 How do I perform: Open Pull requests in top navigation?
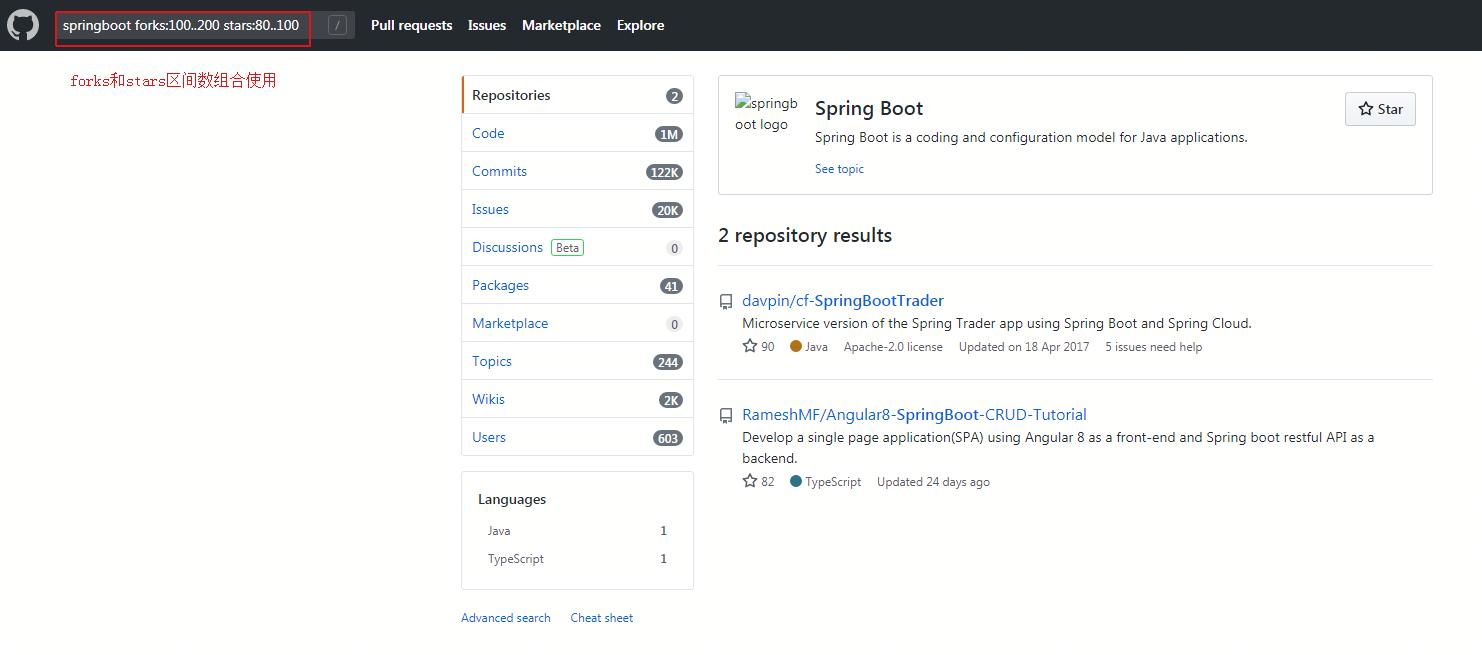411,25
